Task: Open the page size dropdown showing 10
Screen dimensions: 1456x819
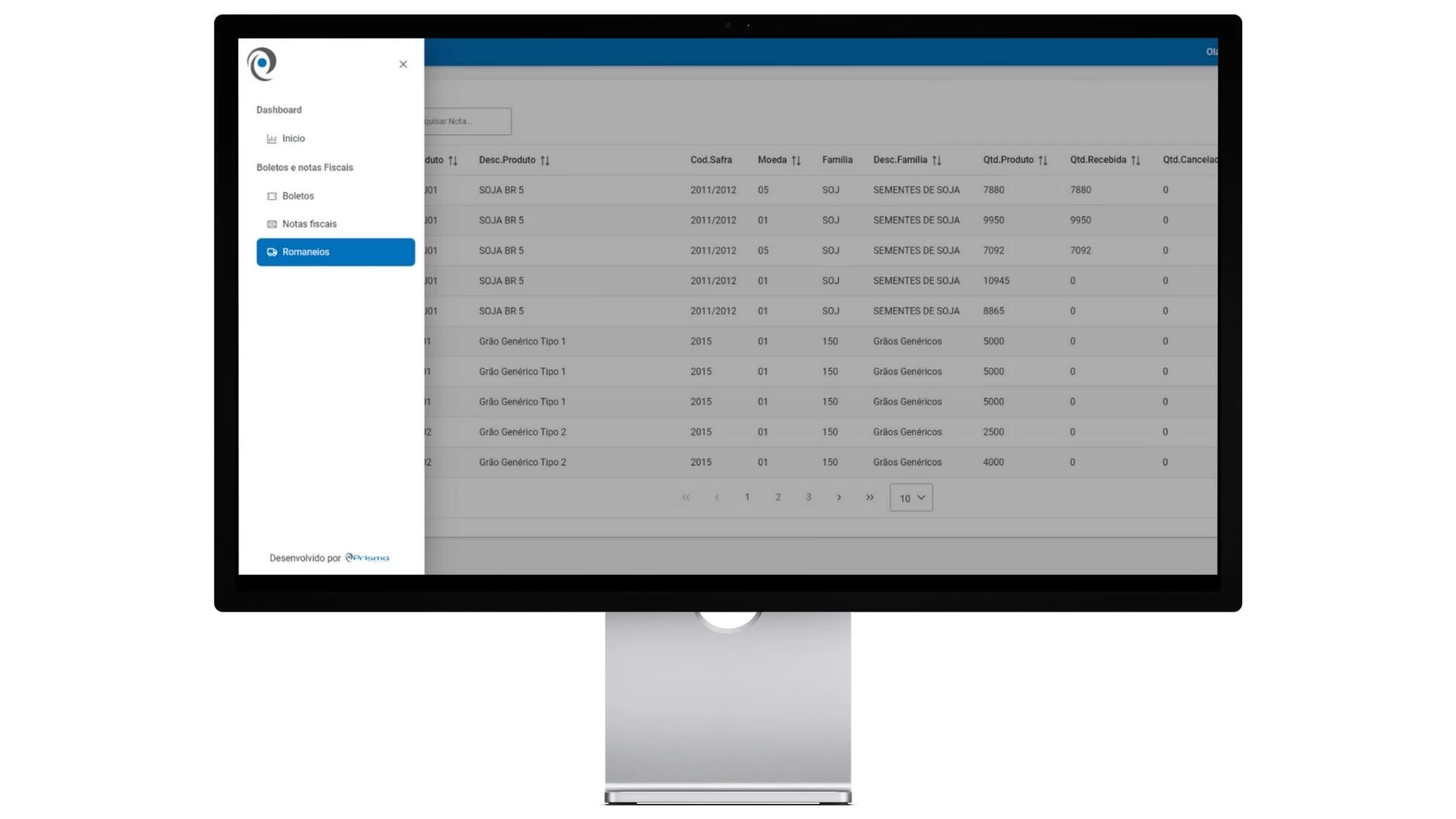Action: pos(910,497)
